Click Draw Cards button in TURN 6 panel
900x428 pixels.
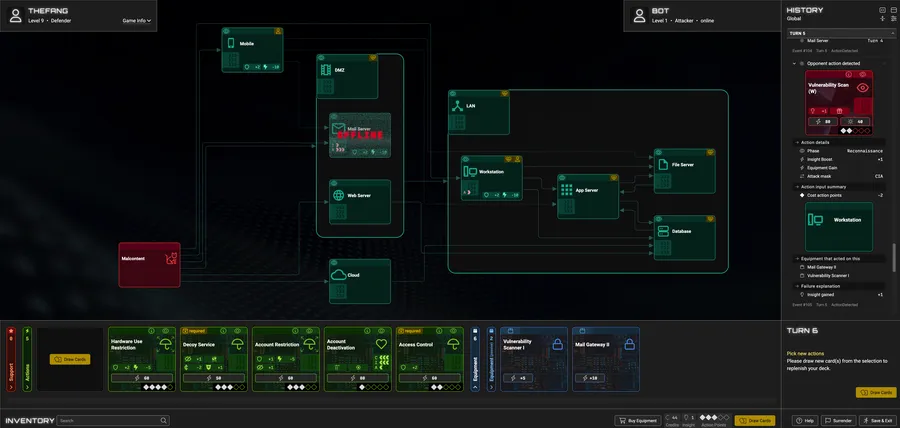coord(876,392)
